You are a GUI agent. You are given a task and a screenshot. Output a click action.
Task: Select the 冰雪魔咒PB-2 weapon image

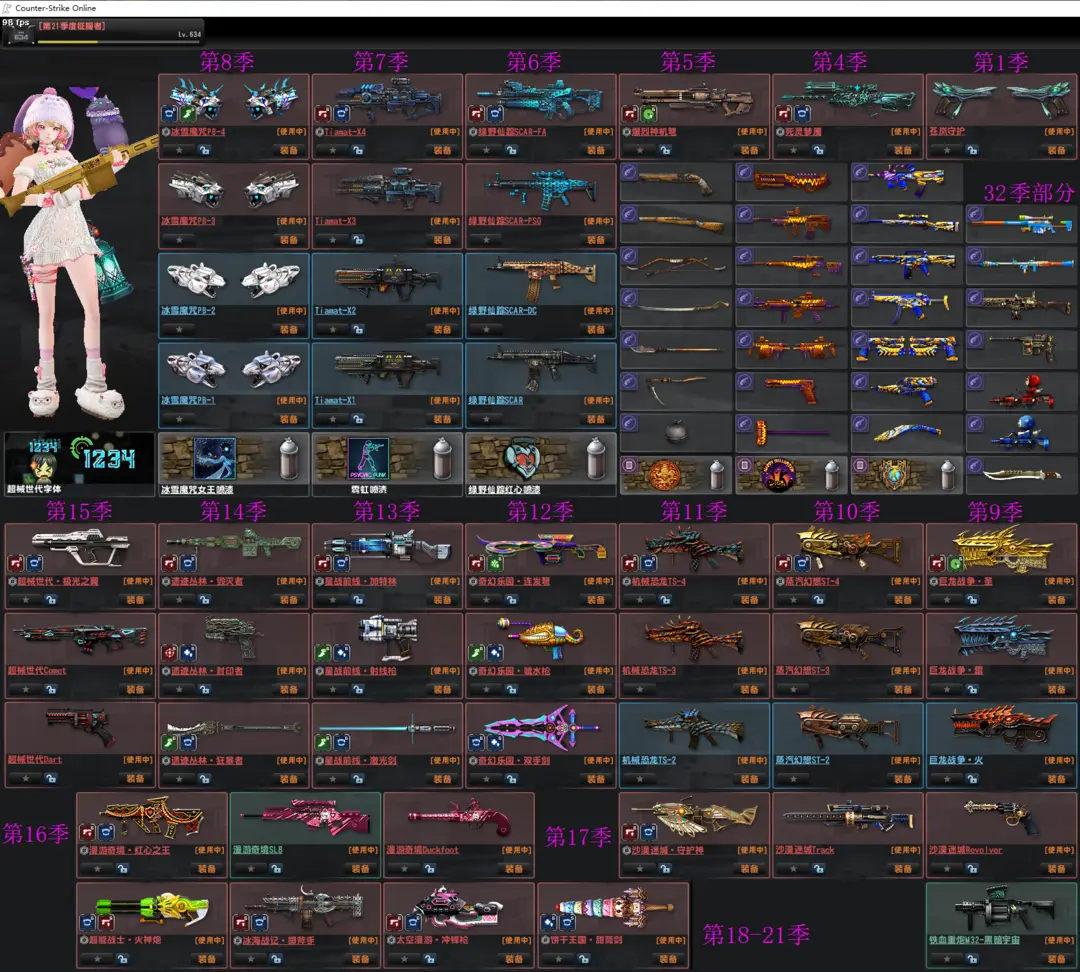tap(233, 279)
